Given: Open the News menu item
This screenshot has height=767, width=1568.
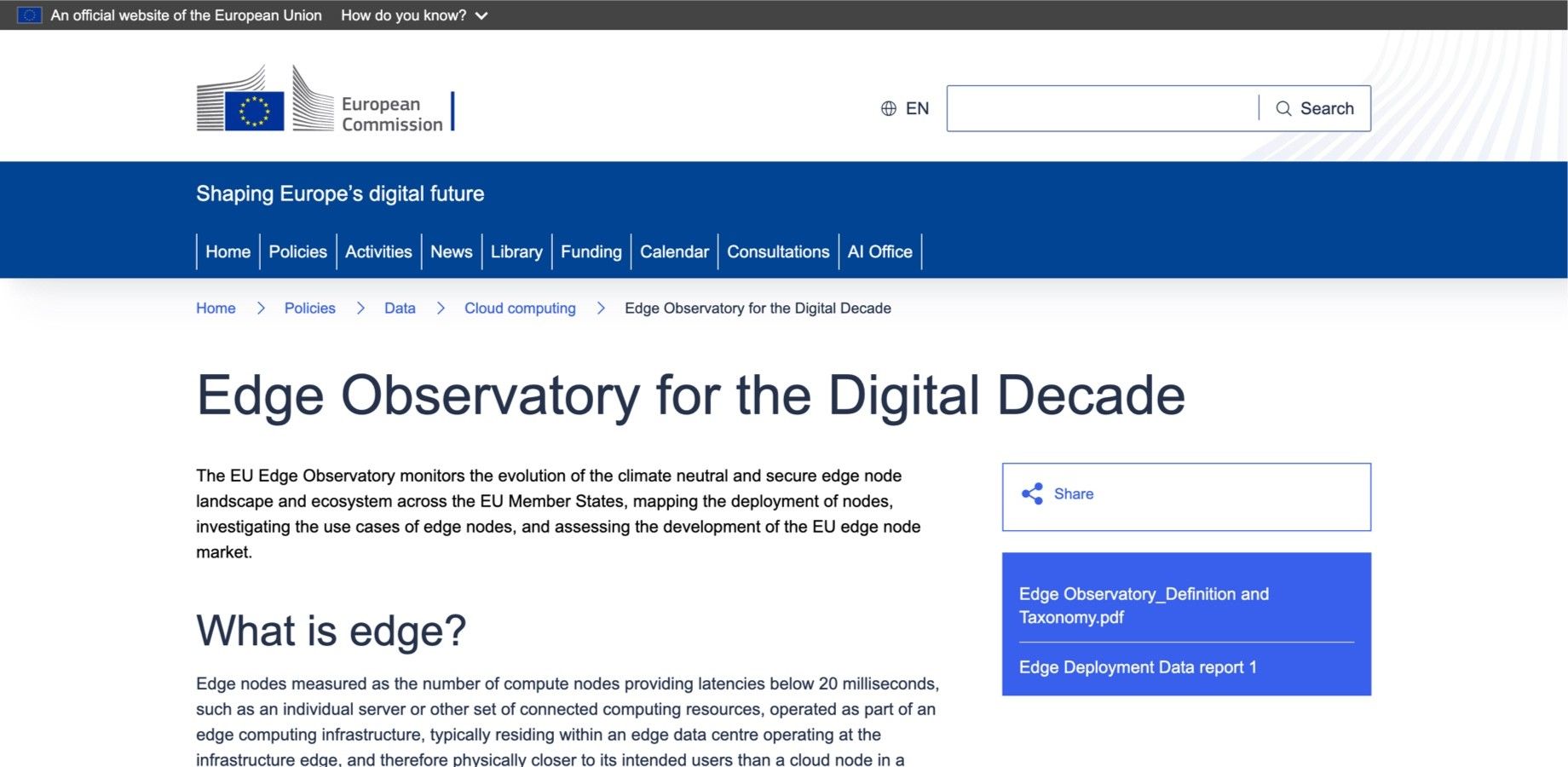Looking at the screenshot, I should pyautogui.click(x=451, y=251).
